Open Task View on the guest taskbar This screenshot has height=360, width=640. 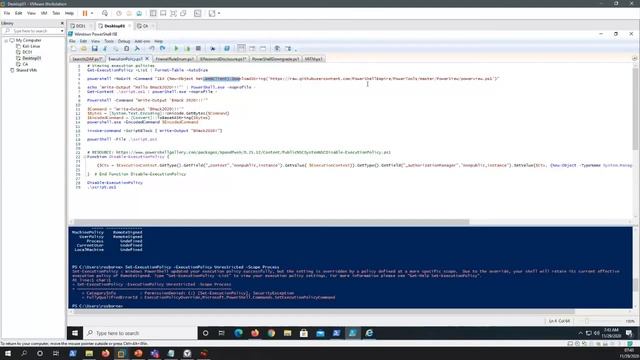click(x=221, y=333)
